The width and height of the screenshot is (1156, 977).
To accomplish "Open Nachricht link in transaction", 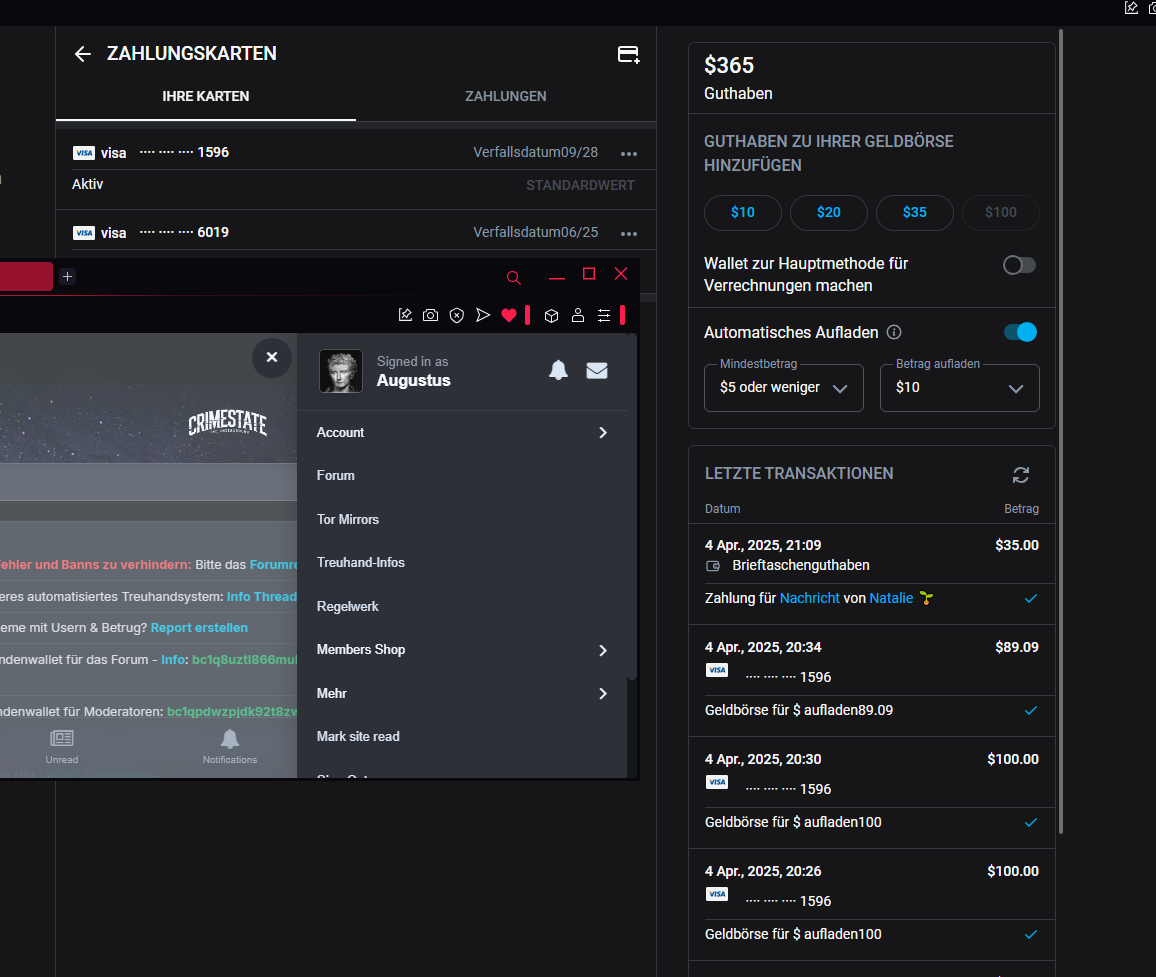I will [809, 598].
